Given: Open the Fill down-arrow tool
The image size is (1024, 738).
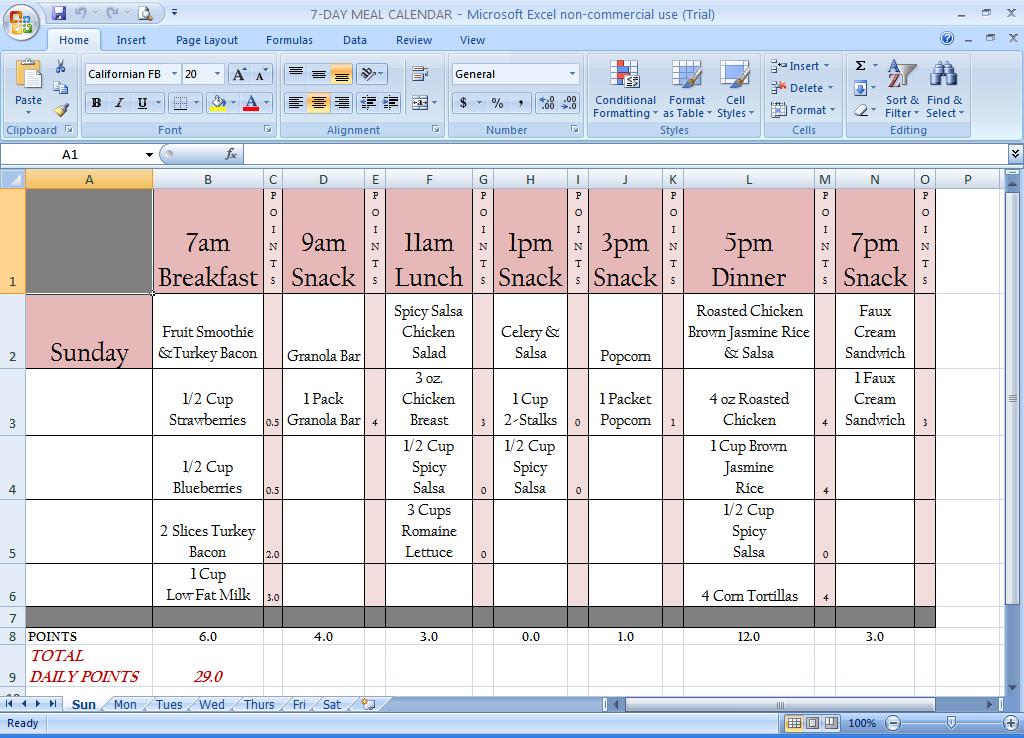Looking at the screenshot, I should click(861, 88).
